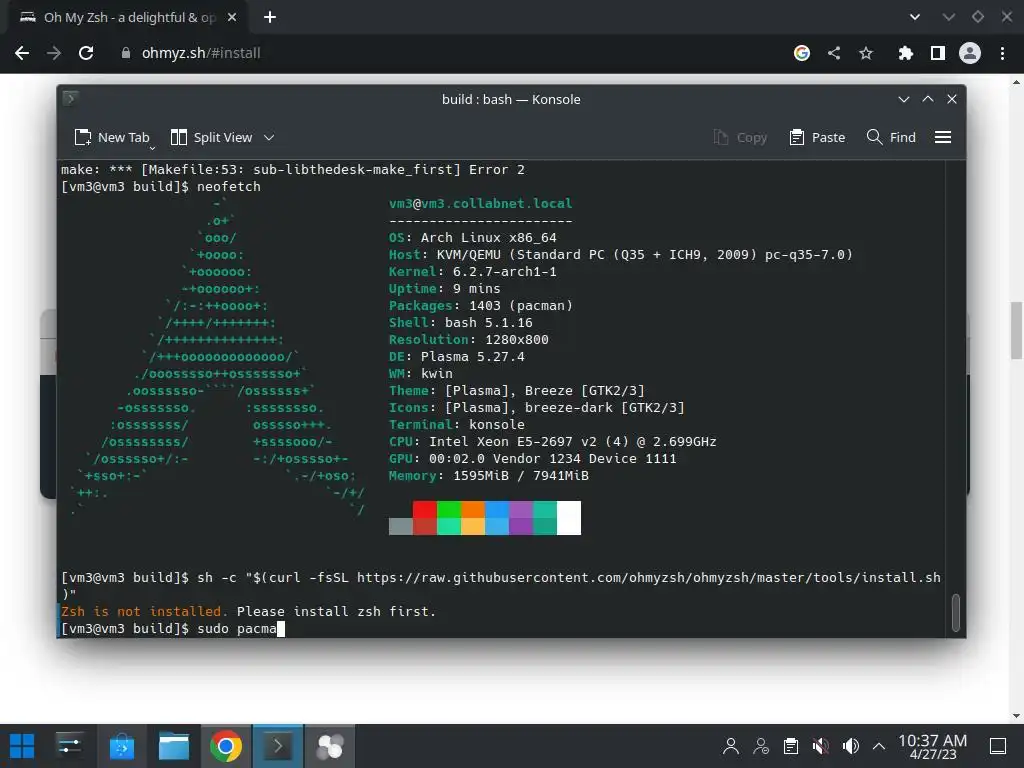View site info lock icon
This screenshot has height=768, width=1024.
[125, 53]
